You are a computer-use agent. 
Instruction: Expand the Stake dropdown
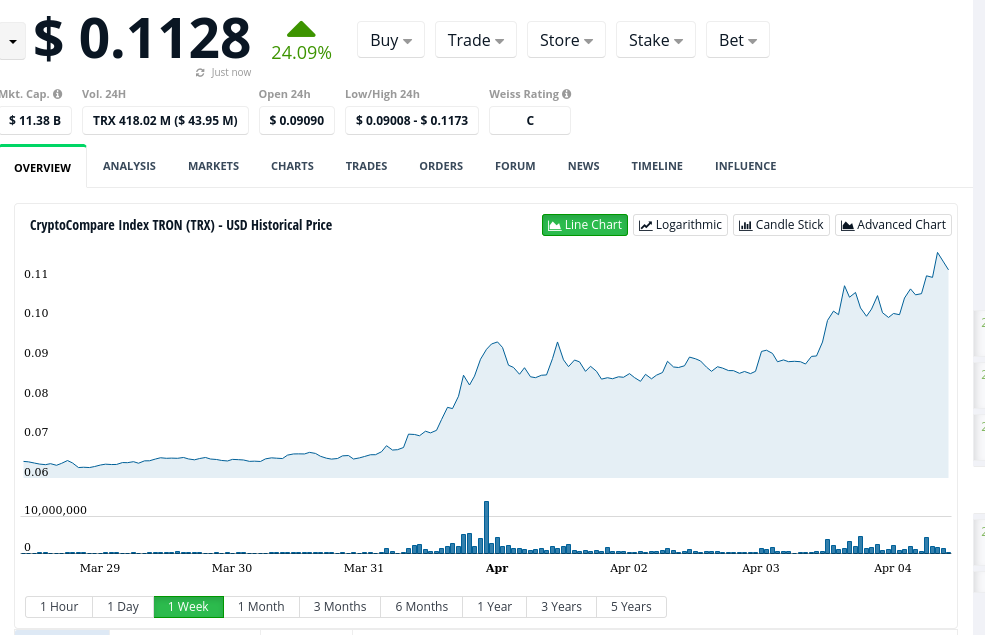point(656,40)
